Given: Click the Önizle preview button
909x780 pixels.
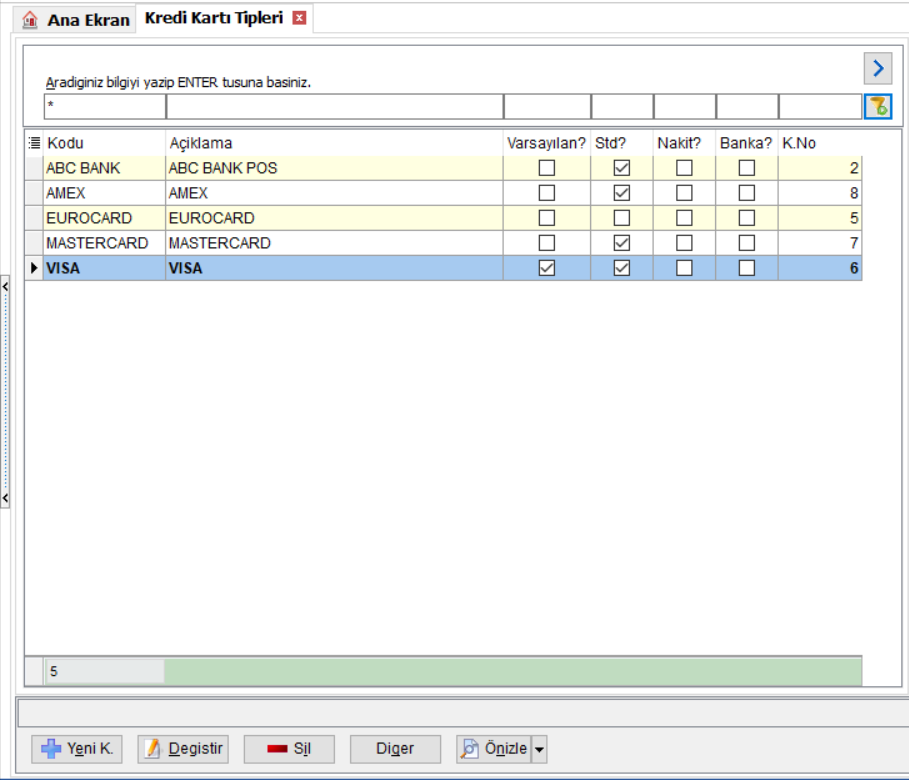Looking at the screenshot, I should 494,749.
